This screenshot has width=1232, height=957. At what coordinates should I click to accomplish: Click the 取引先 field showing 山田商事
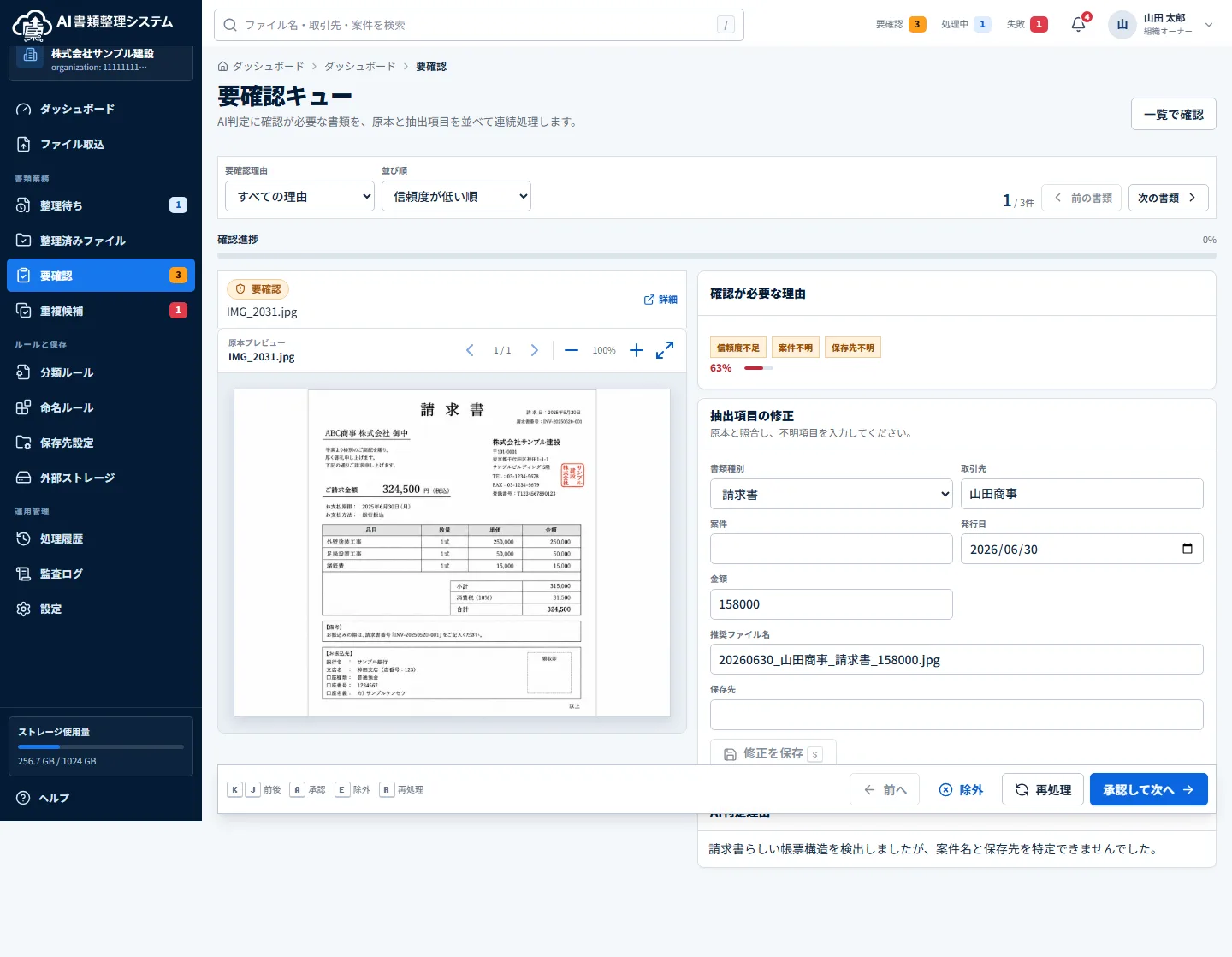pyautogui.click(x=1082, y=494)
